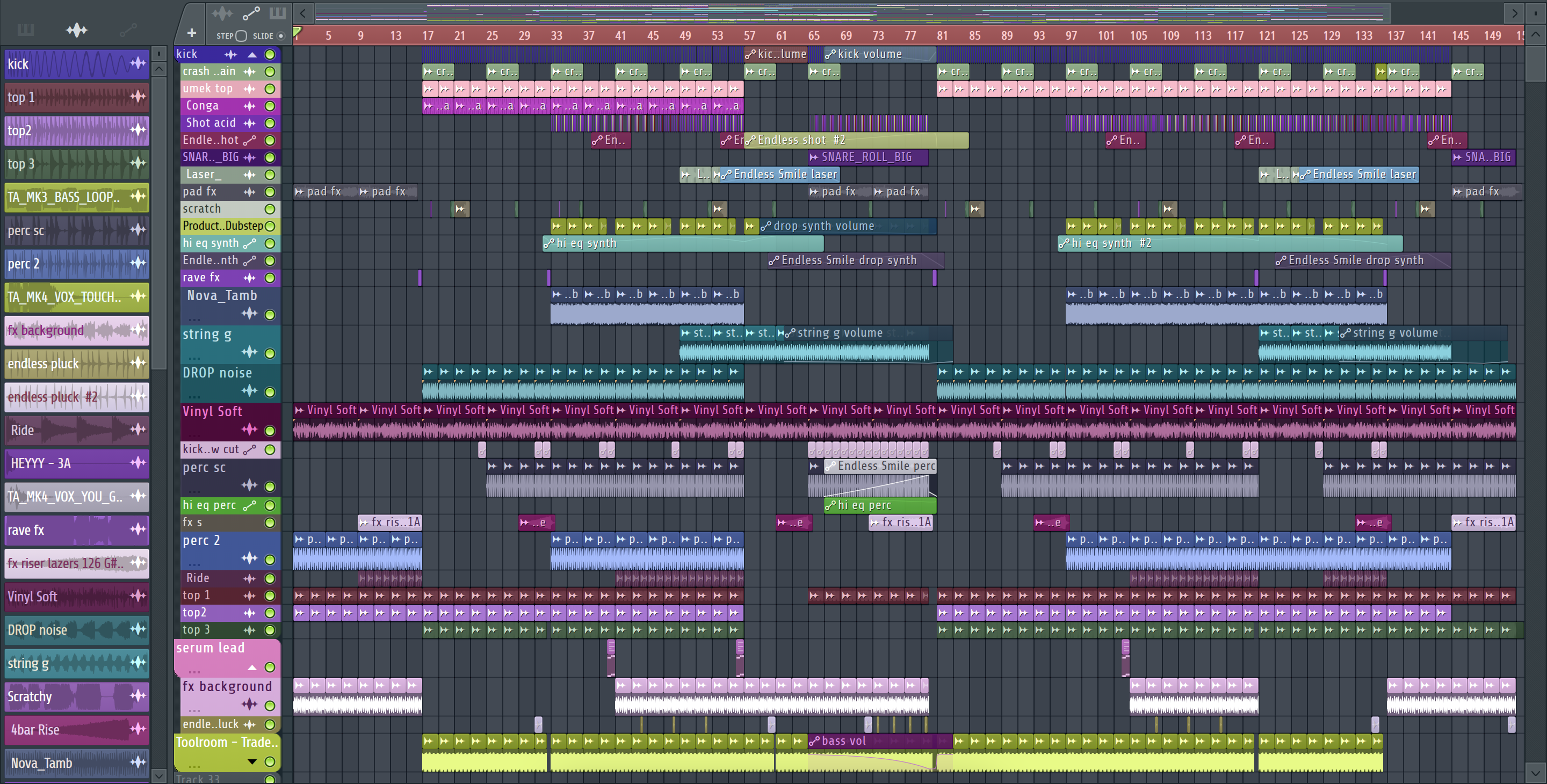
Task: Click the waveform icon on 4bar Rise picker item
Action: click(138, 729)
